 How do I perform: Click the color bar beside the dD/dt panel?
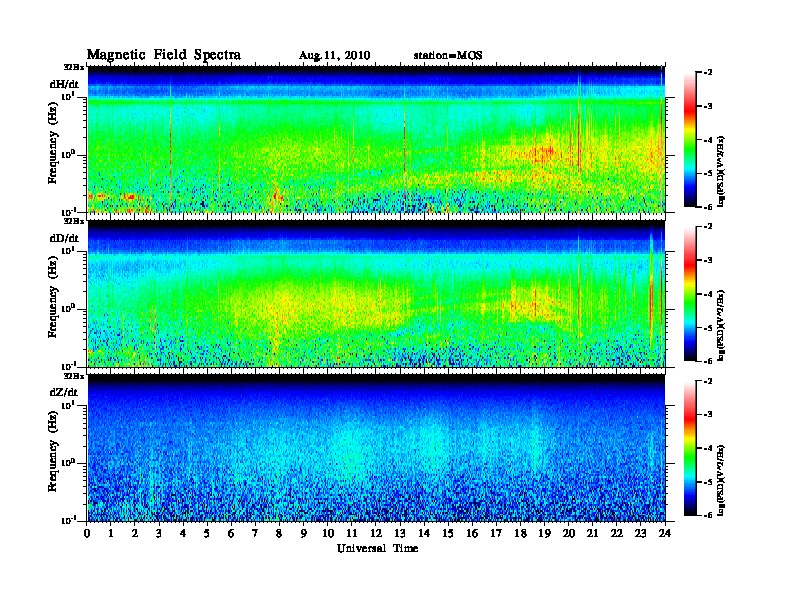pyautogui.click(x=690, y=294)
